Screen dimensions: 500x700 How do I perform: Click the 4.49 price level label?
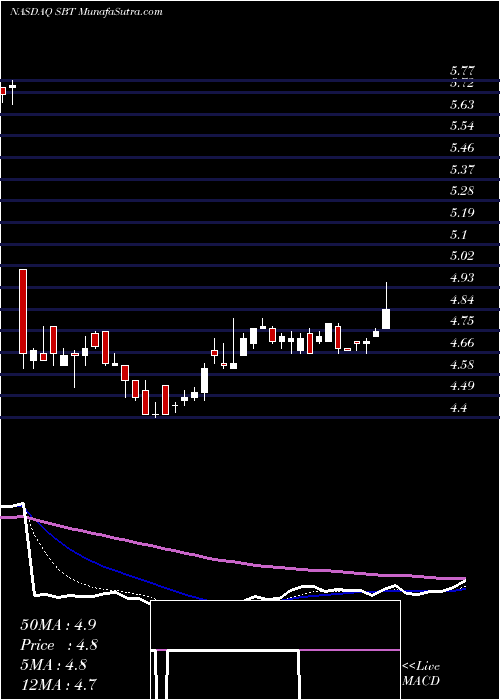pos(462,386)
